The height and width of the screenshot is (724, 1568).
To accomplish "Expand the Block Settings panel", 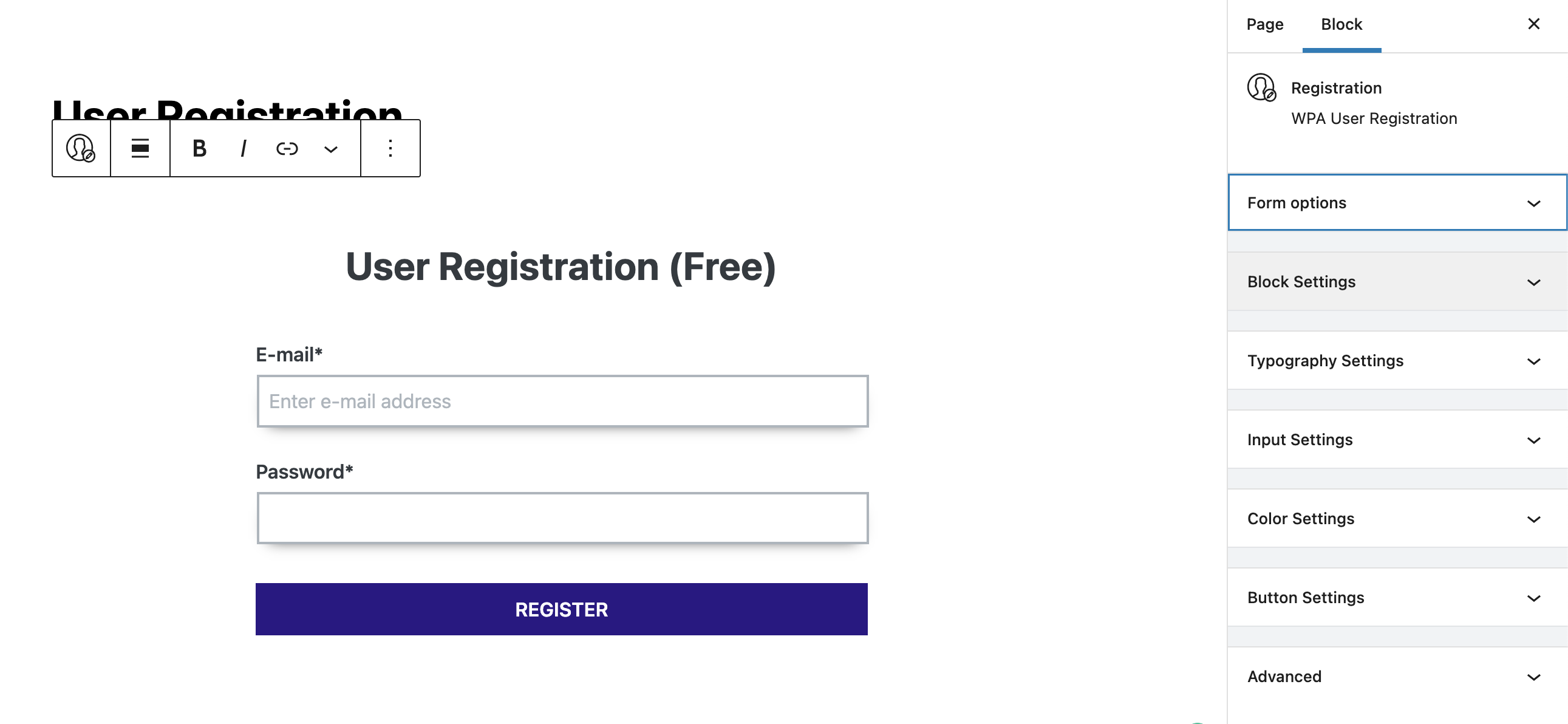I will click(1397, 282).
